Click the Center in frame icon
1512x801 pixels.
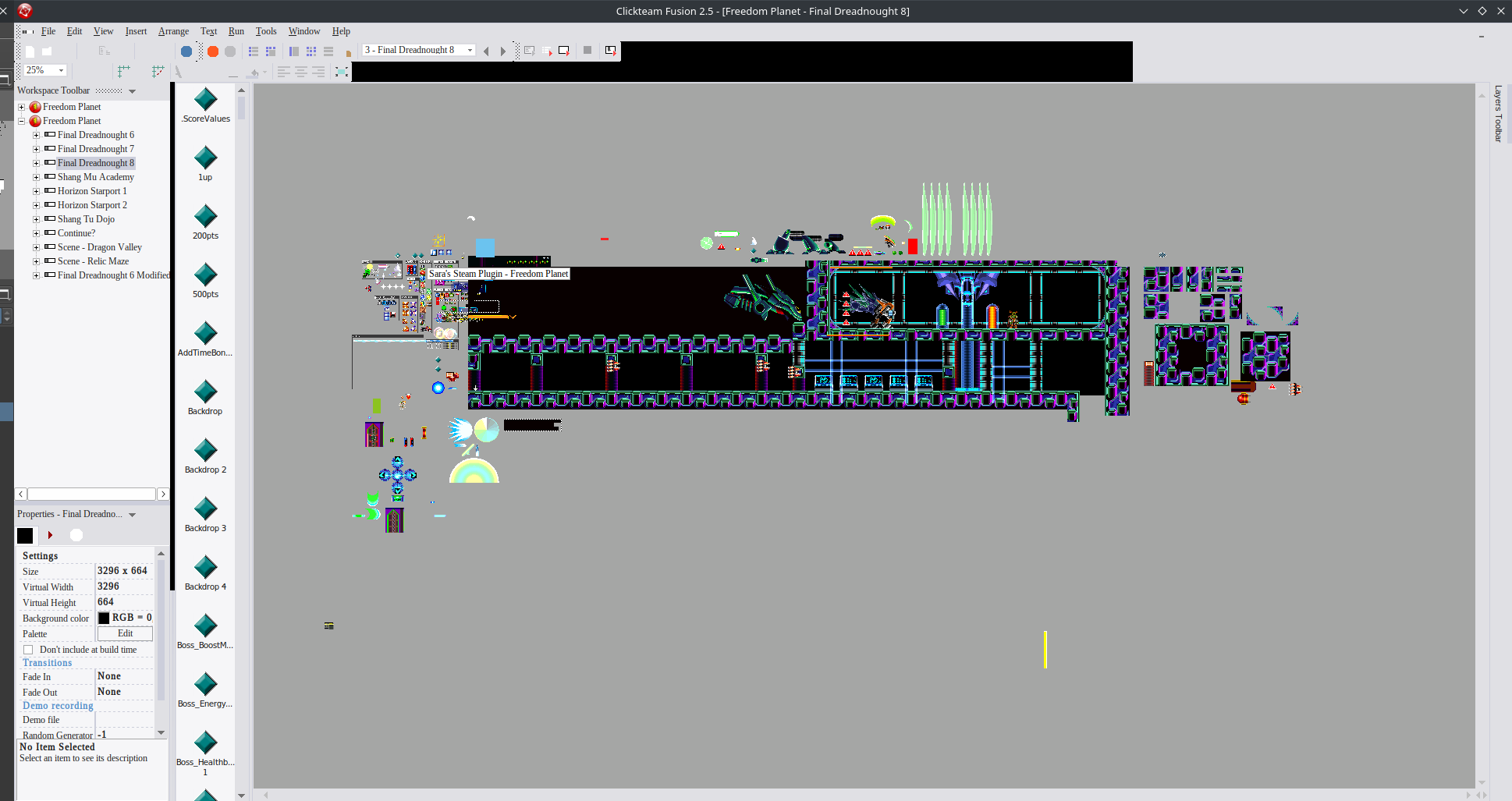click(342, 72)
